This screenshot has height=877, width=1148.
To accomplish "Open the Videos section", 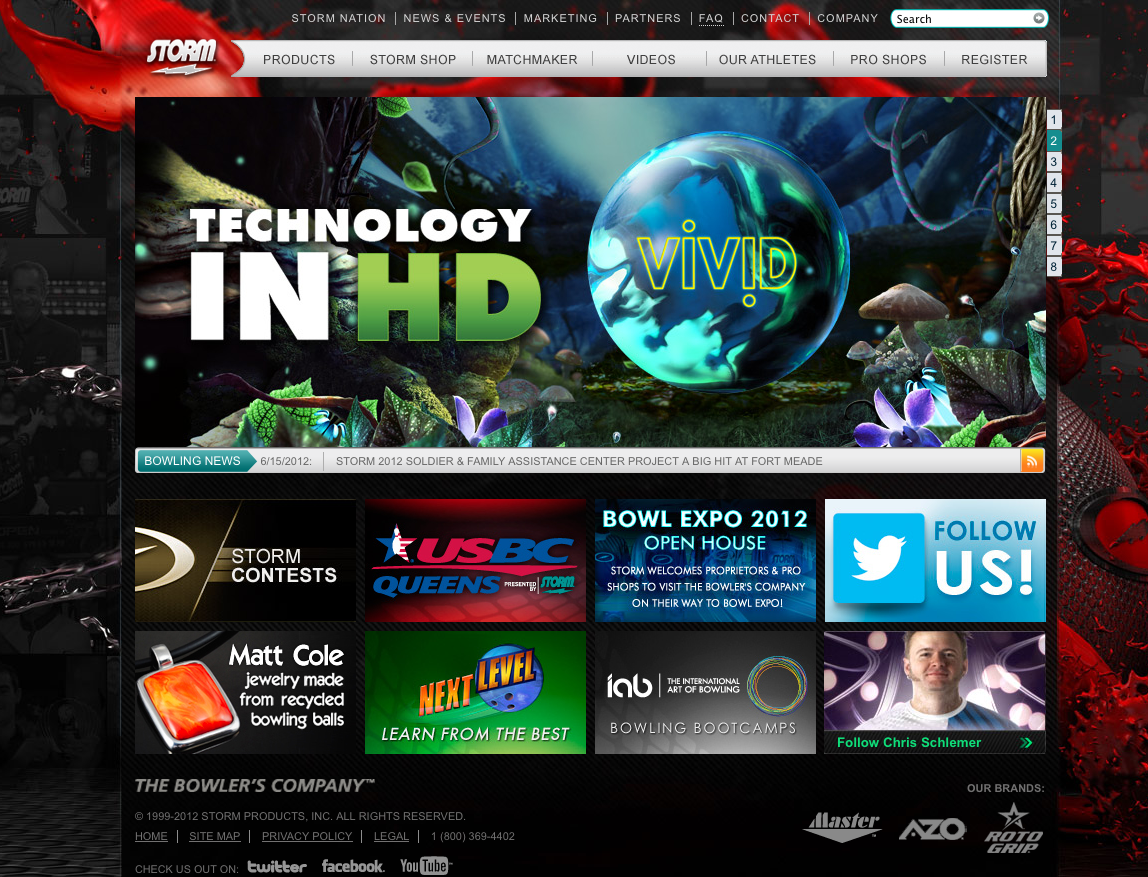I will (650, 59).
